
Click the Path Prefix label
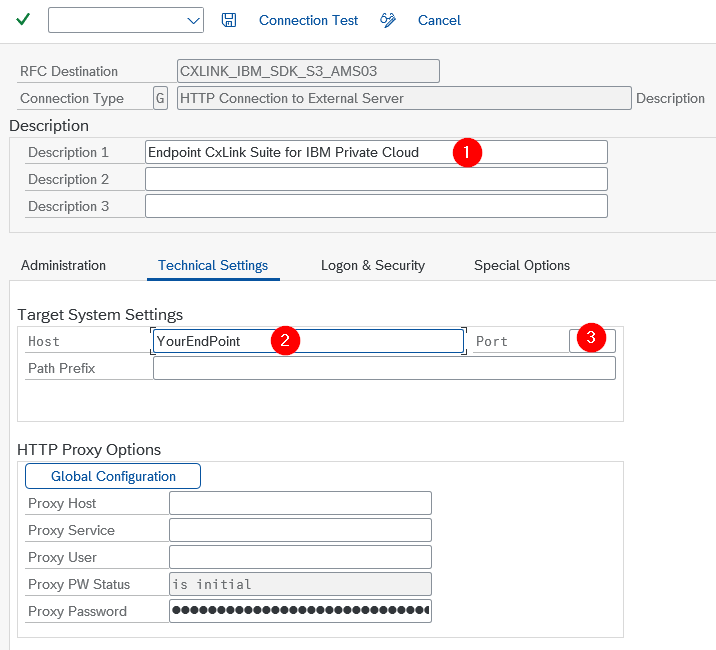[62, 368]
